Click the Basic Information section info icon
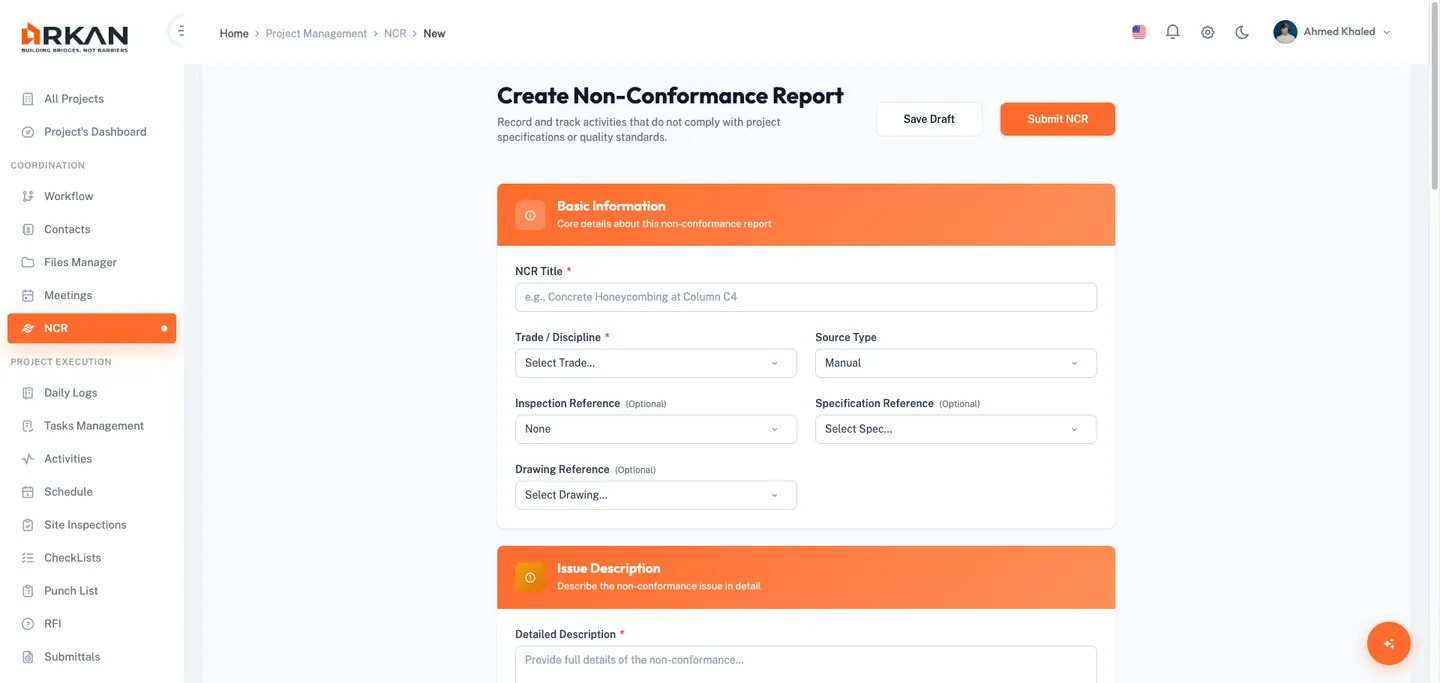 (x=530, y=215)
